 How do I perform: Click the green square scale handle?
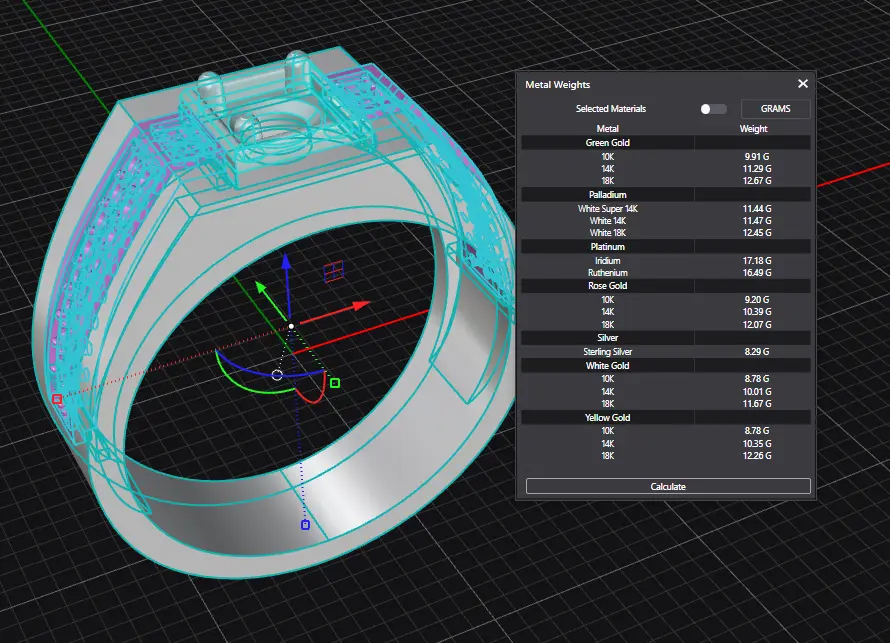tap(335, 382)
